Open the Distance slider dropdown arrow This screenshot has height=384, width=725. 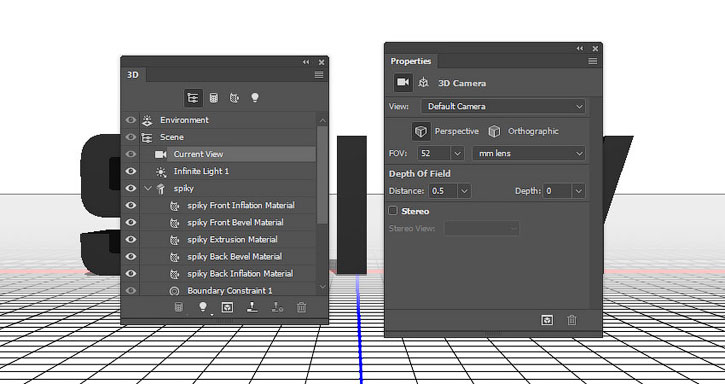(x=464, y=191)
